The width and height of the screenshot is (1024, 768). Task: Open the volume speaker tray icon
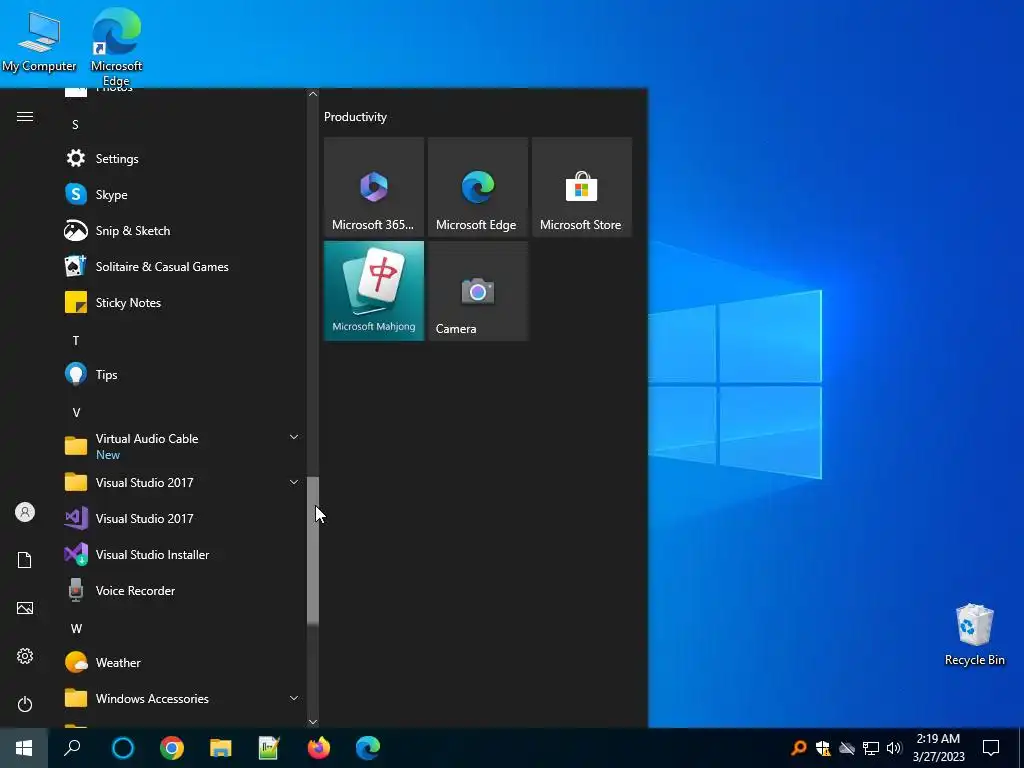[894, 748]
